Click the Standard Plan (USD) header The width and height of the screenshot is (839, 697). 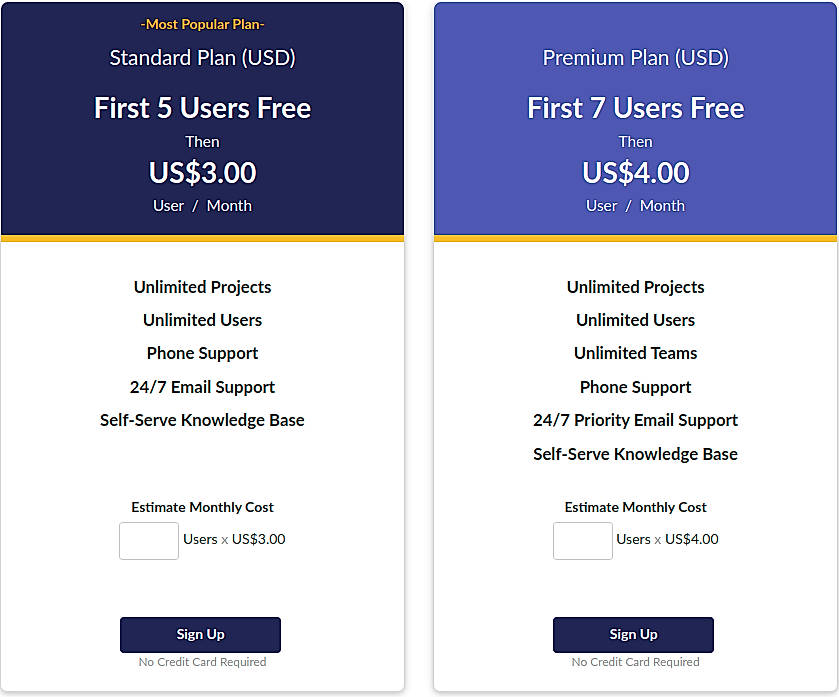tap(202, 58)
